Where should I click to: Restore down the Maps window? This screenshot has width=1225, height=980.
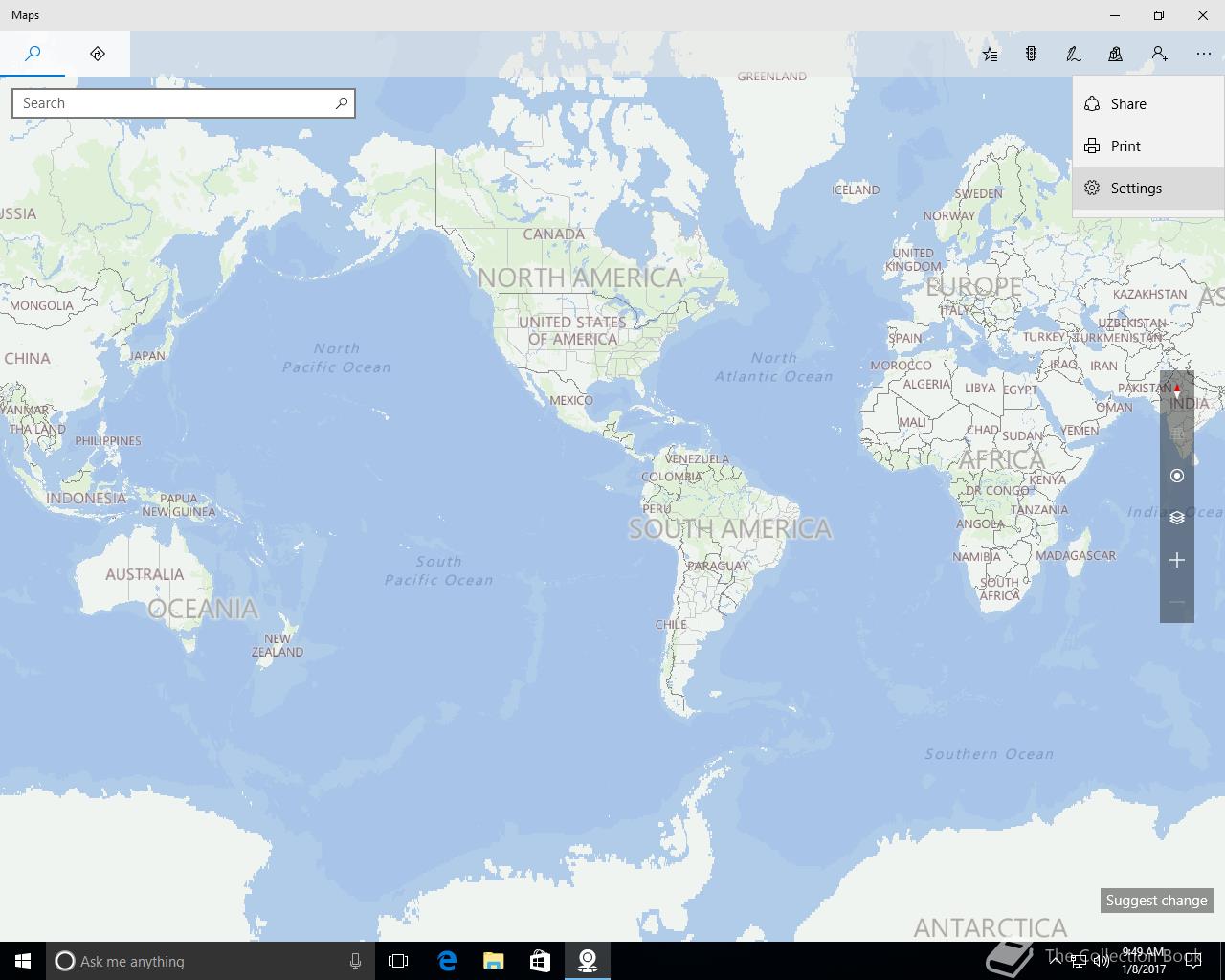pos(1159,15)
